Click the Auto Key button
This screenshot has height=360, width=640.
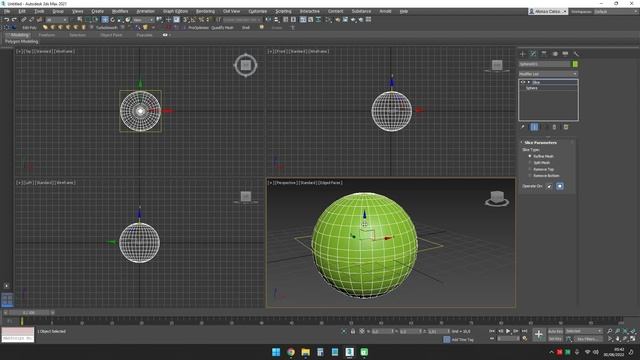point(555,331)
